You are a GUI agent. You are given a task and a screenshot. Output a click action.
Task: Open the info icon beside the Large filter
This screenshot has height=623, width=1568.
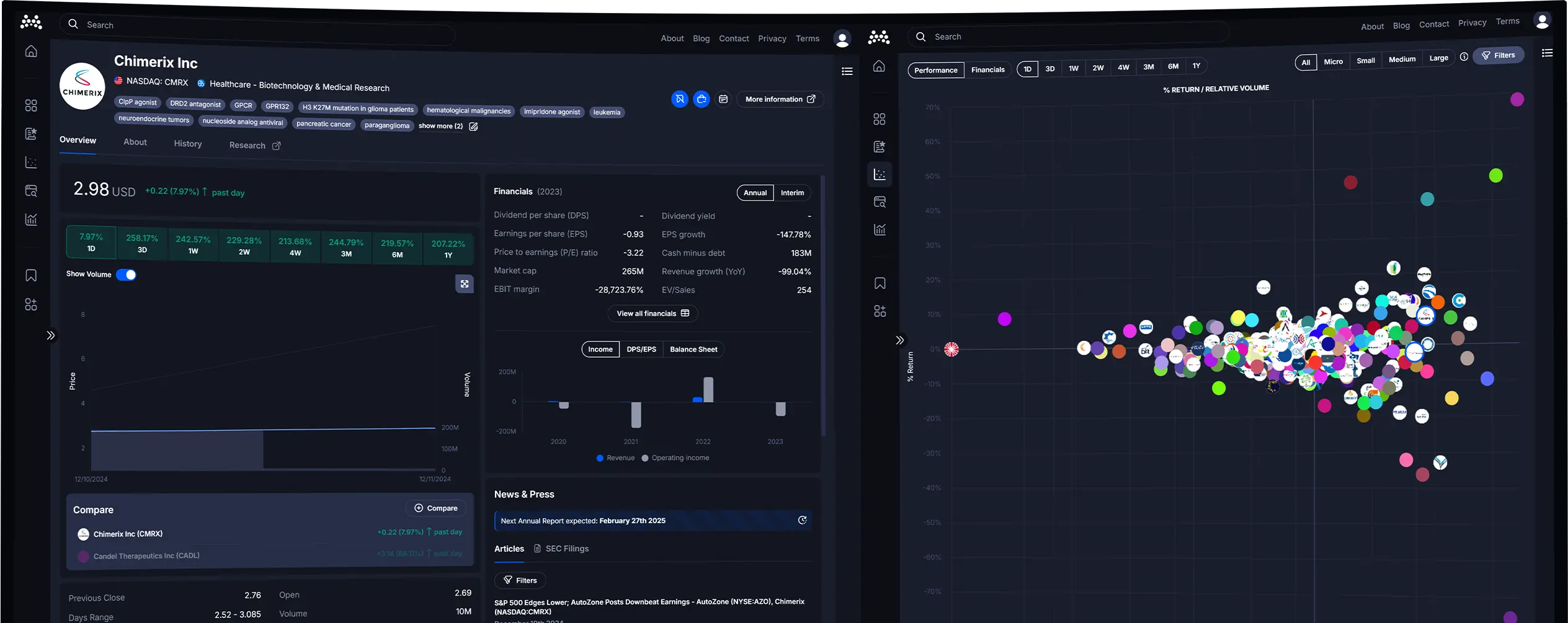point(1464,57)
